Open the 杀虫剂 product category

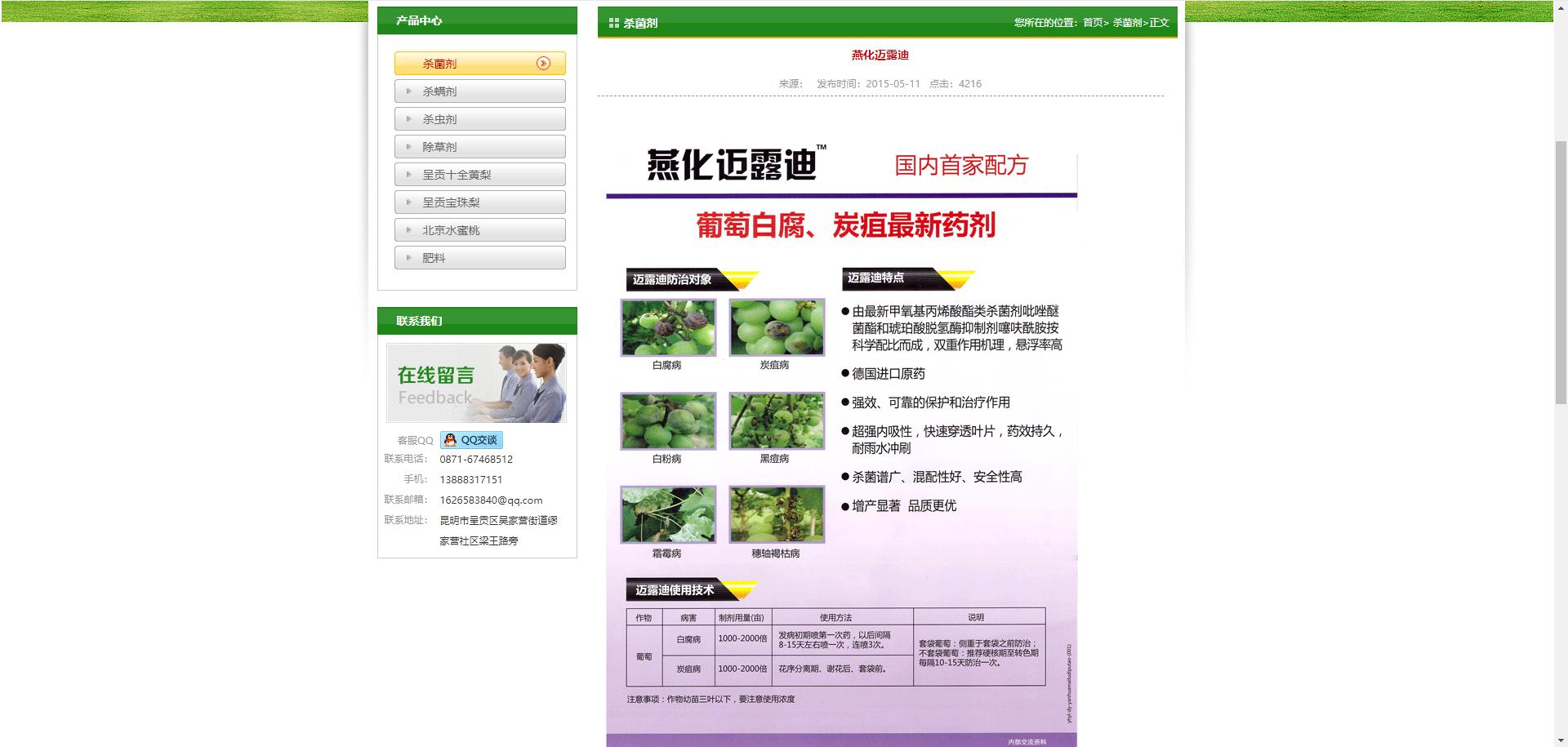[x=479, y=119]
